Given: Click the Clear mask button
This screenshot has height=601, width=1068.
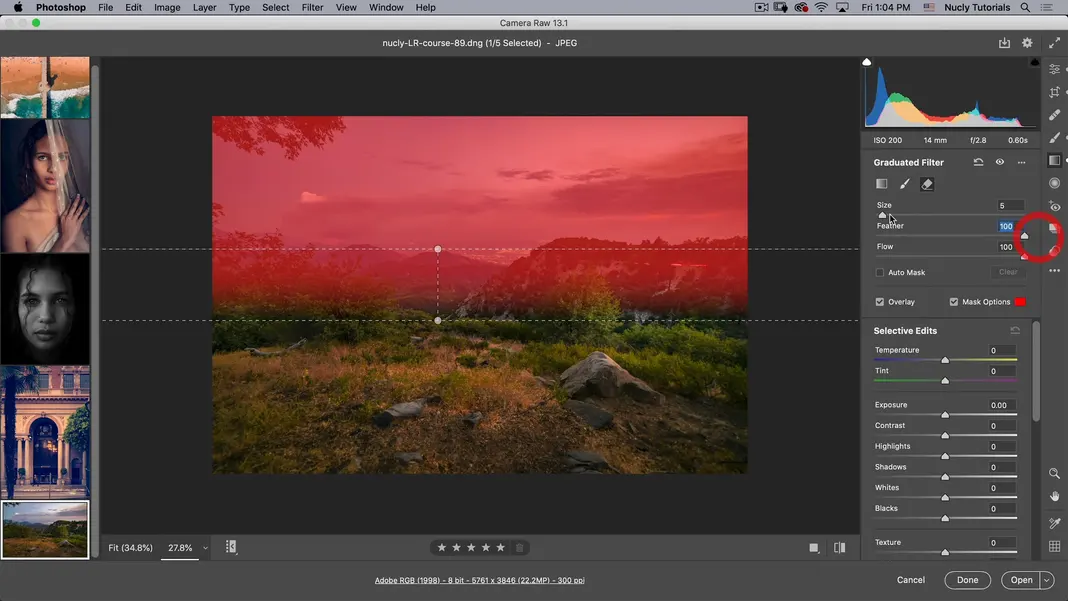Looking at the screenshot, I should (1008, 273).
